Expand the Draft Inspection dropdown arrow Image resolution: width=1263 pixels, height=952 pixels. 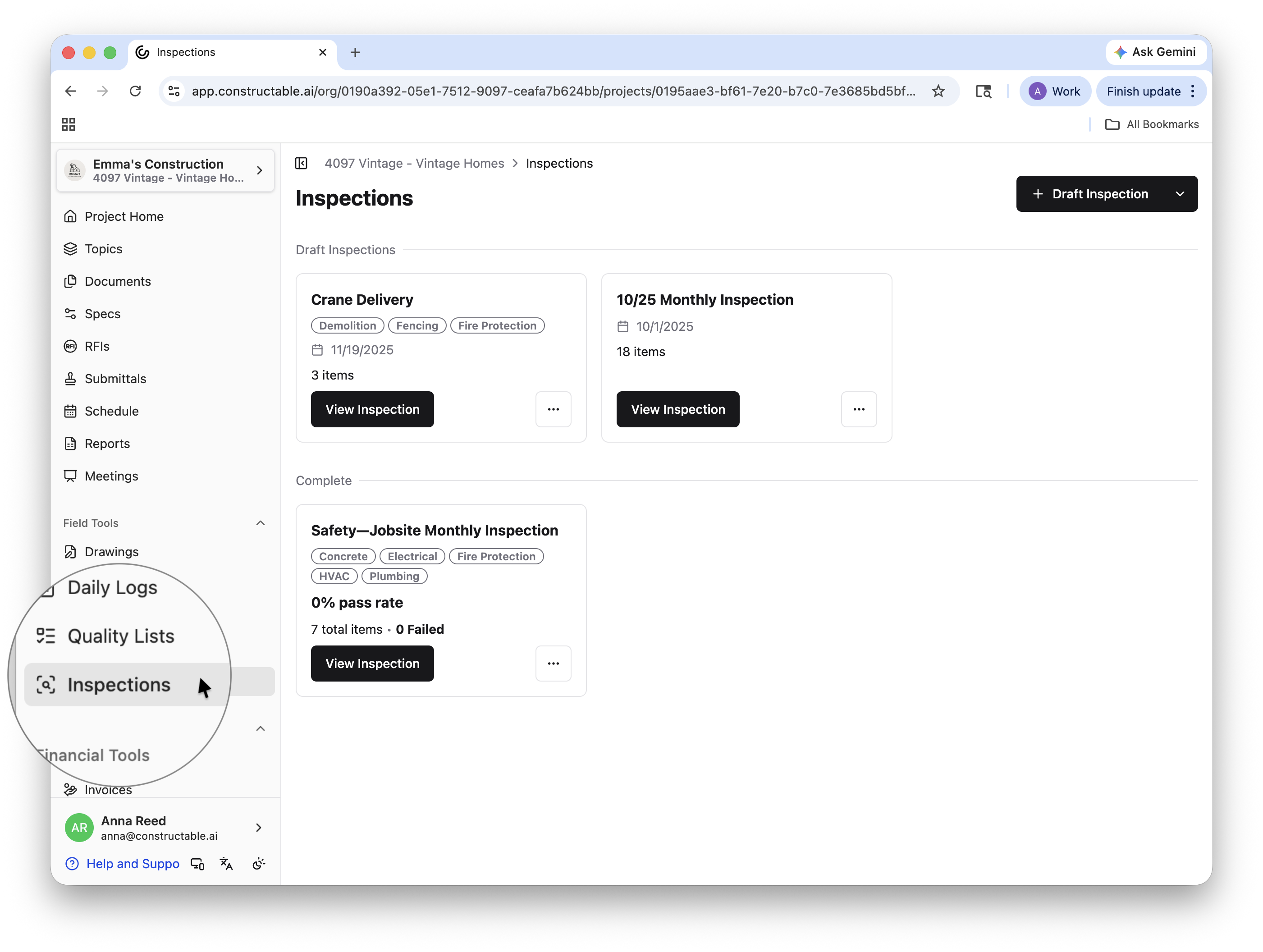click(x=1180, y=194)
